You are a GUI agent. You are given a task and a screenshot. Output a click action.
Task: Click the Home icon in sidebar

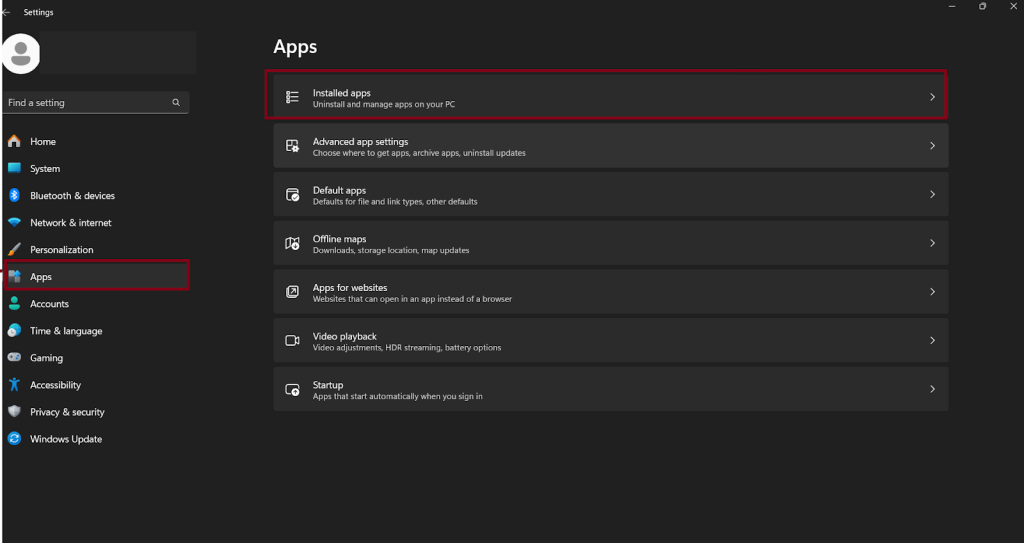[14, 141]
